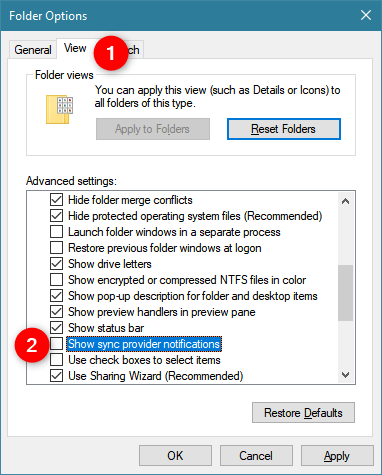Check Launch folder windows in a separate process

click(x=56, y=232)
